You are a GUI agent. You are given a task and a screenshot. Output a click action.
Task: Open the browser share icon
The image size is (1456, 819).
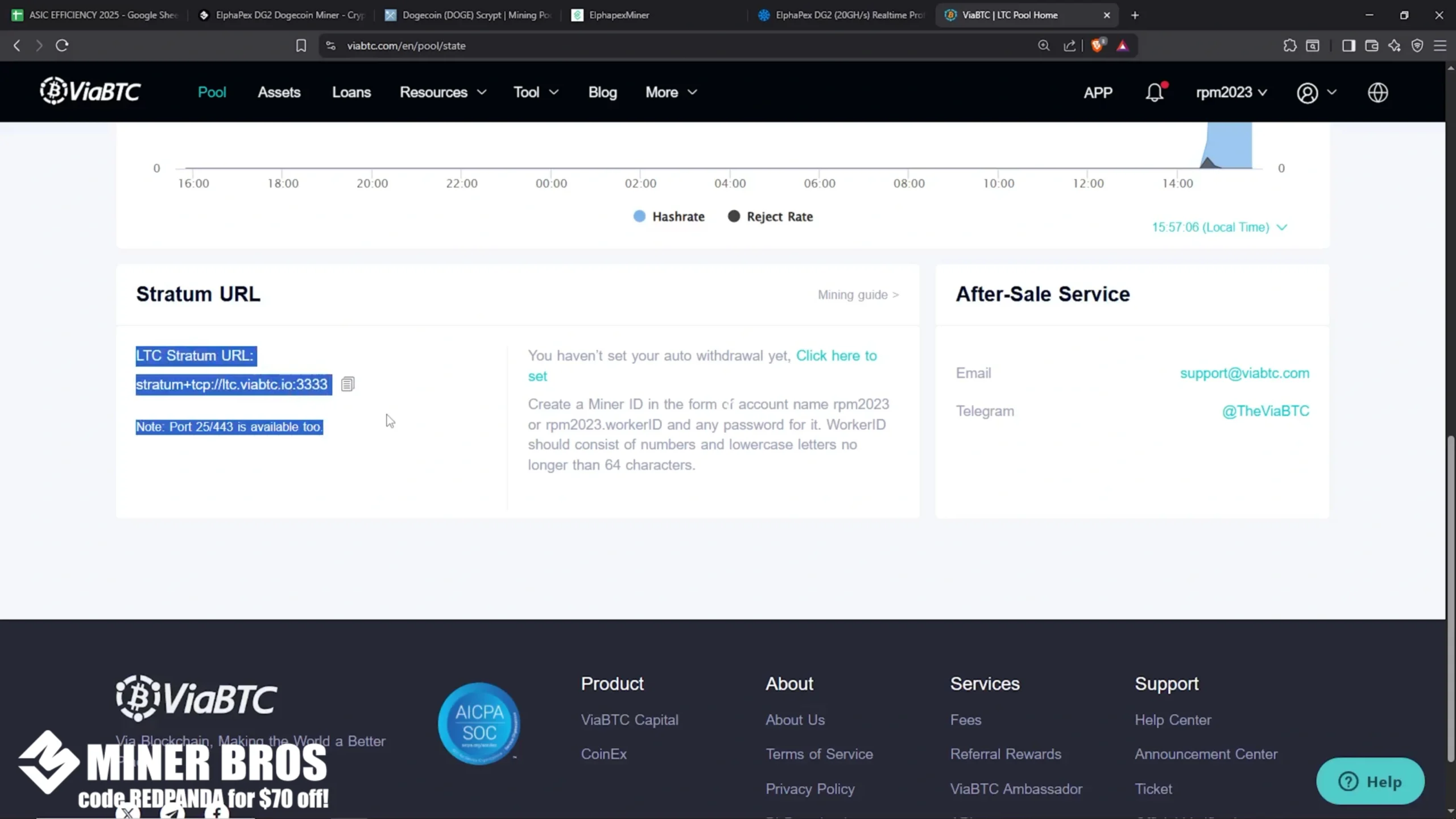point(1069,45)
